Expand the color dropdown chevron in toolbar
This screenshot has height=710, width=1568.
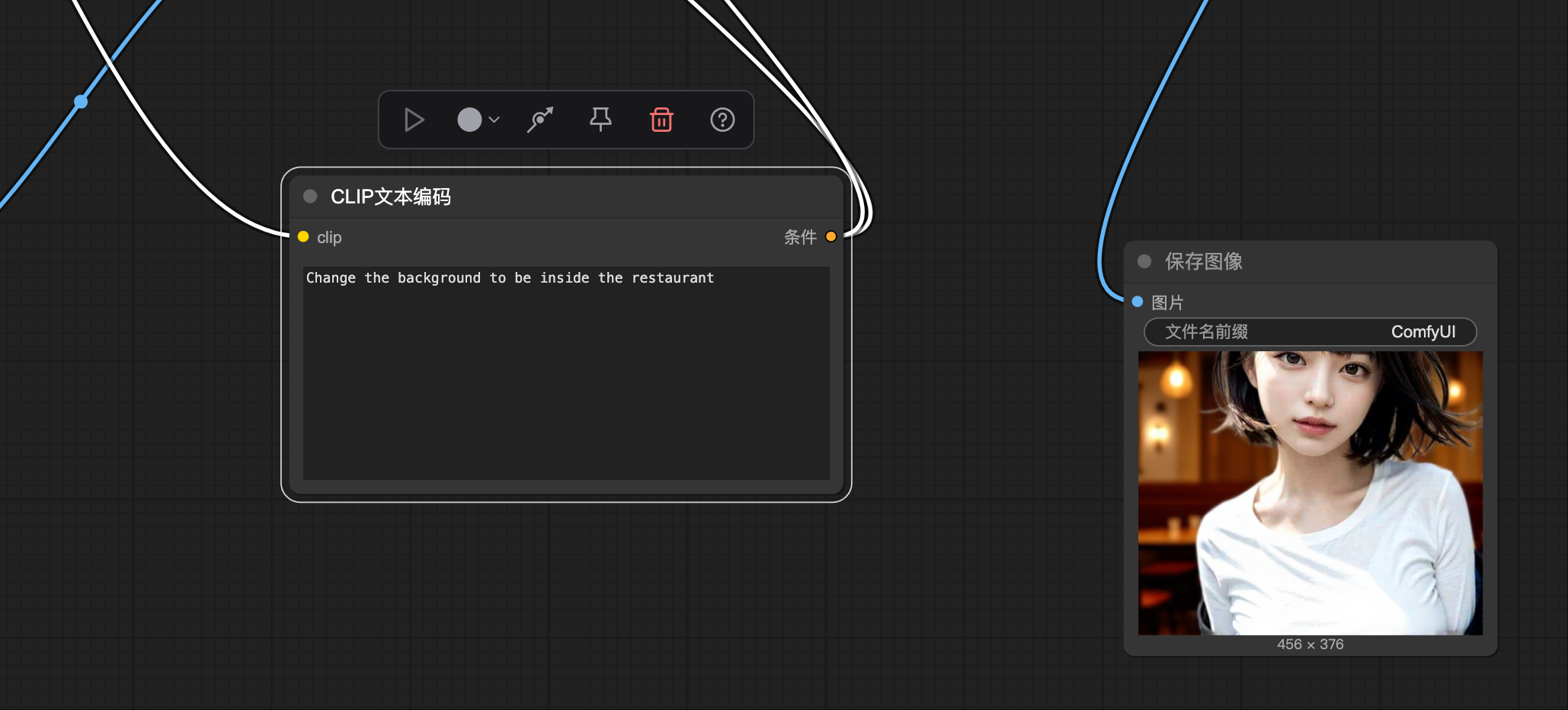(494, 120)
